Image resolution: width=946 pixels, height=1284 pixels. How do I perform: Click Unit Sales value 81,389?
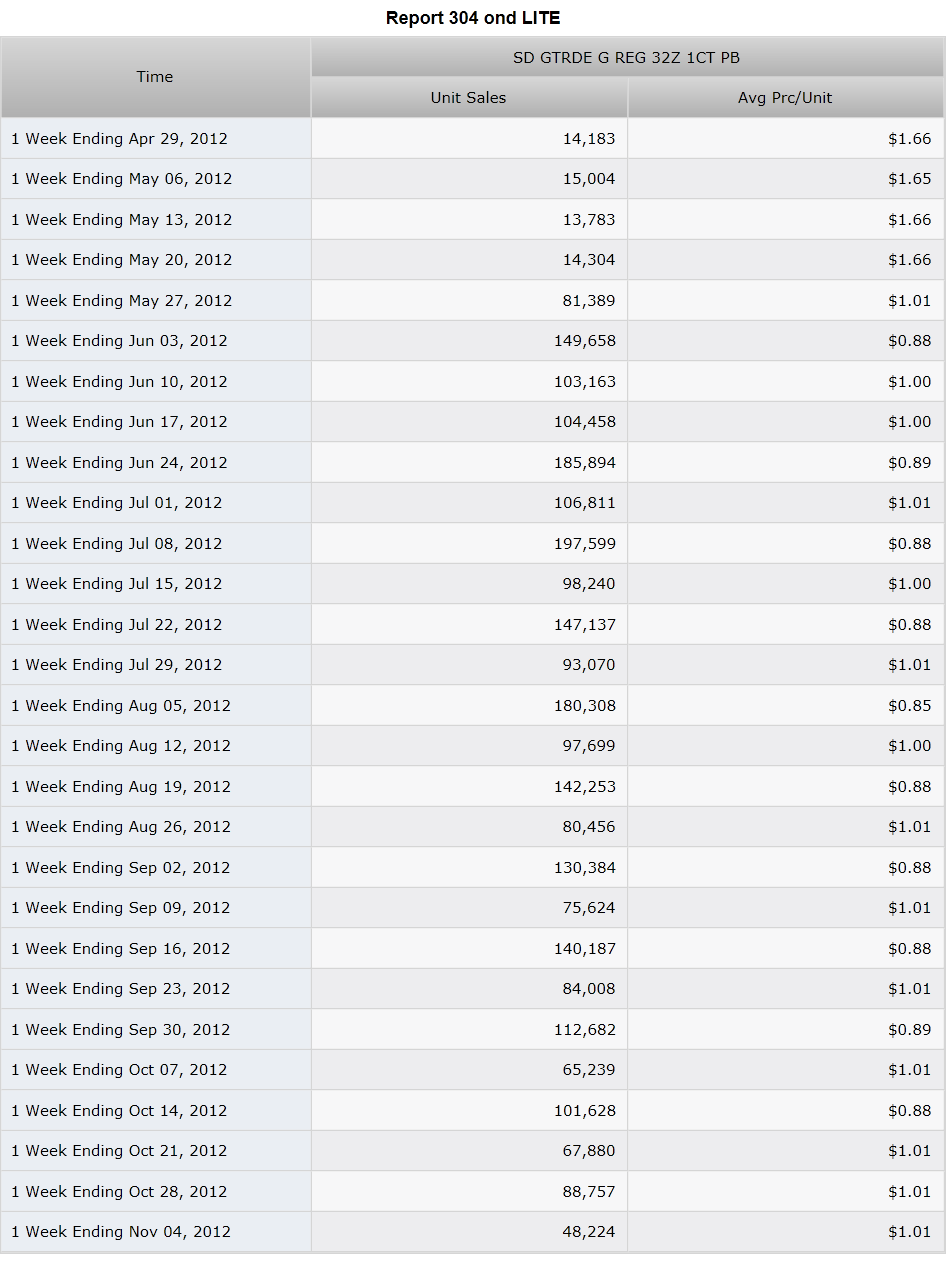589,301
